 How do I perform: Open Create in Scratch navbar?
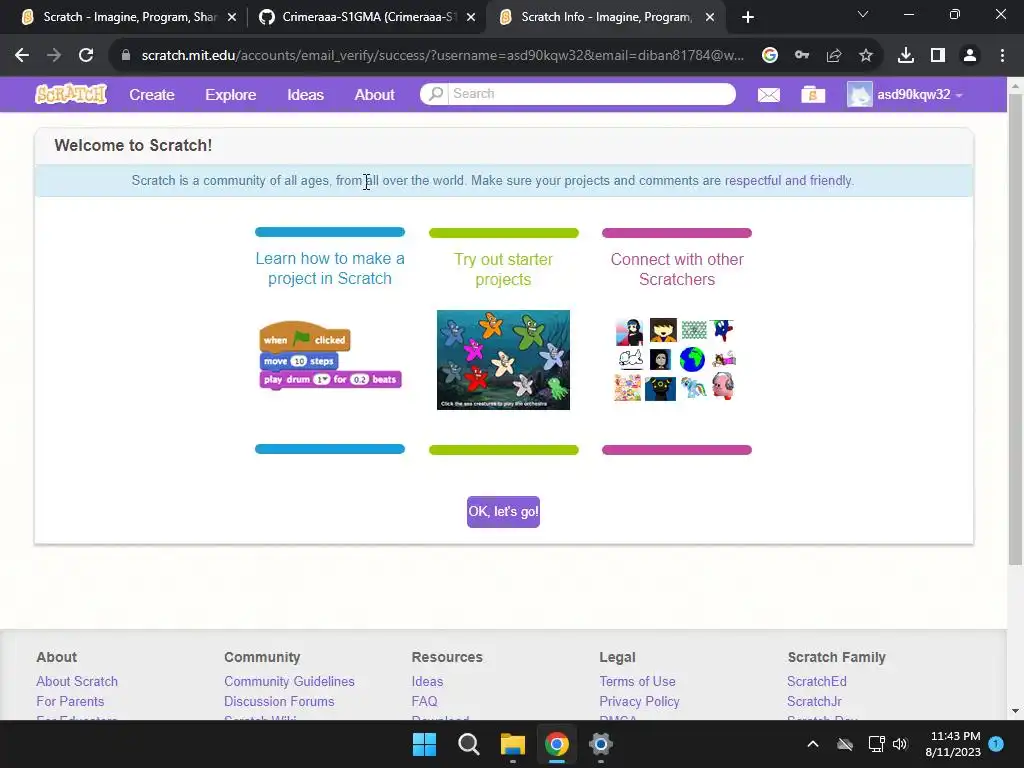[152, 95]
